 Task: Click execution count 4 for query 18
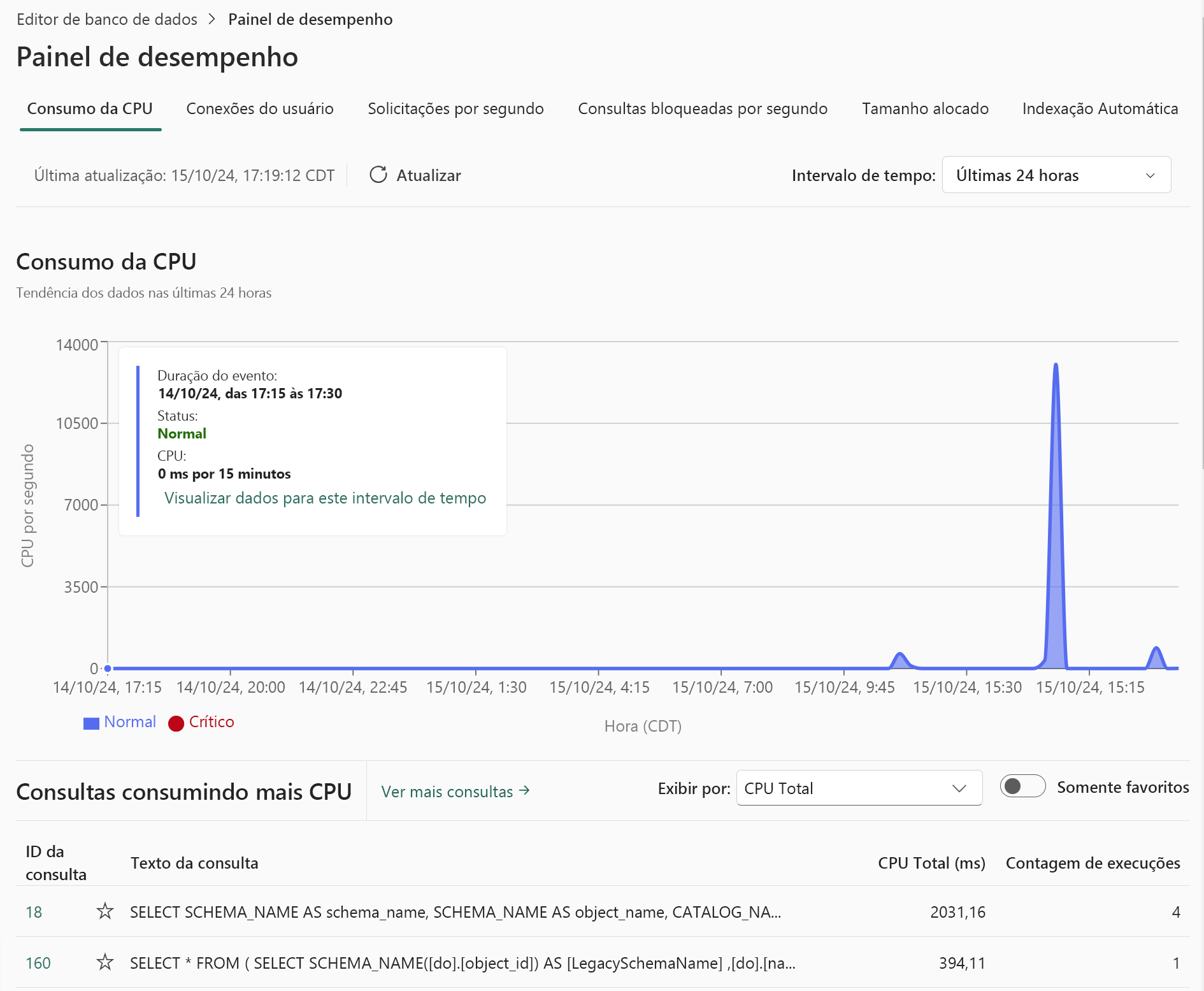tap(1176, 912)
